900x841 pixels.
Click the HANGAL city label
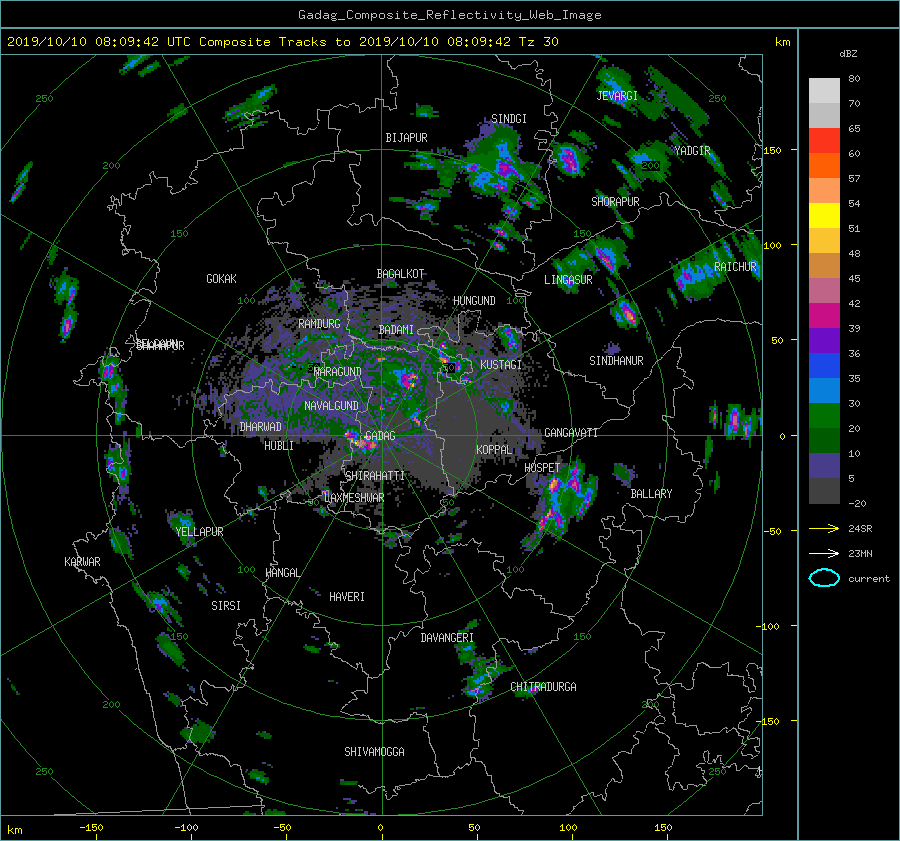point(282,573)
